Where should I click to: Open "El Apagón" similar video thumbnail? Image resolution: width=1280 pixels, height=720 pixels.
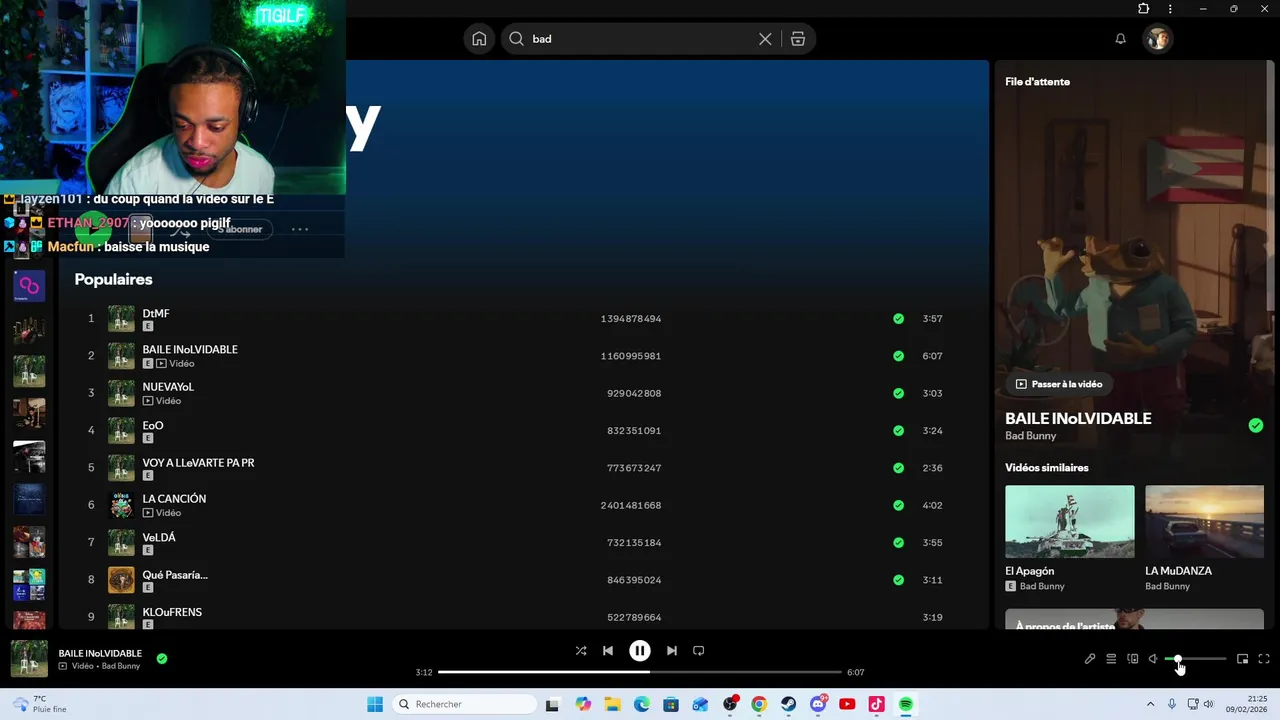[x=1070, y=521]
